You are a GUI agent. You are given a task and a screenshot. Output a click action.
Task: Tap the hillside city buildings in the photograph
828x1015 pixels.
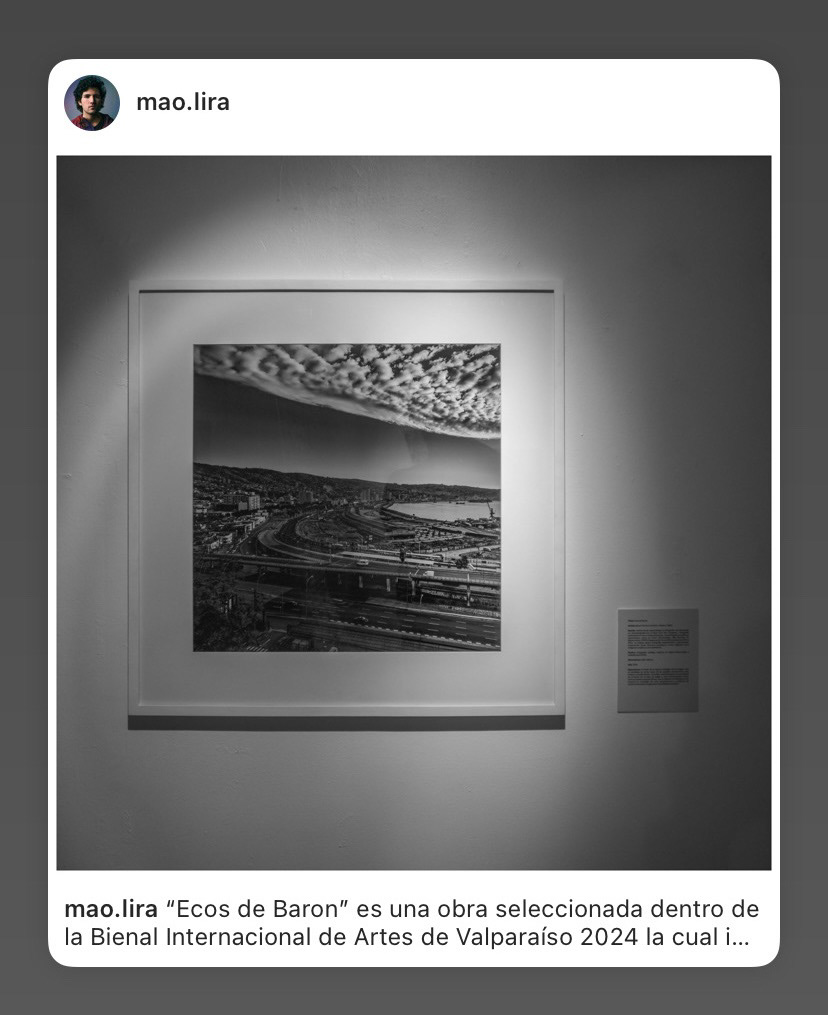coord(259,492)
